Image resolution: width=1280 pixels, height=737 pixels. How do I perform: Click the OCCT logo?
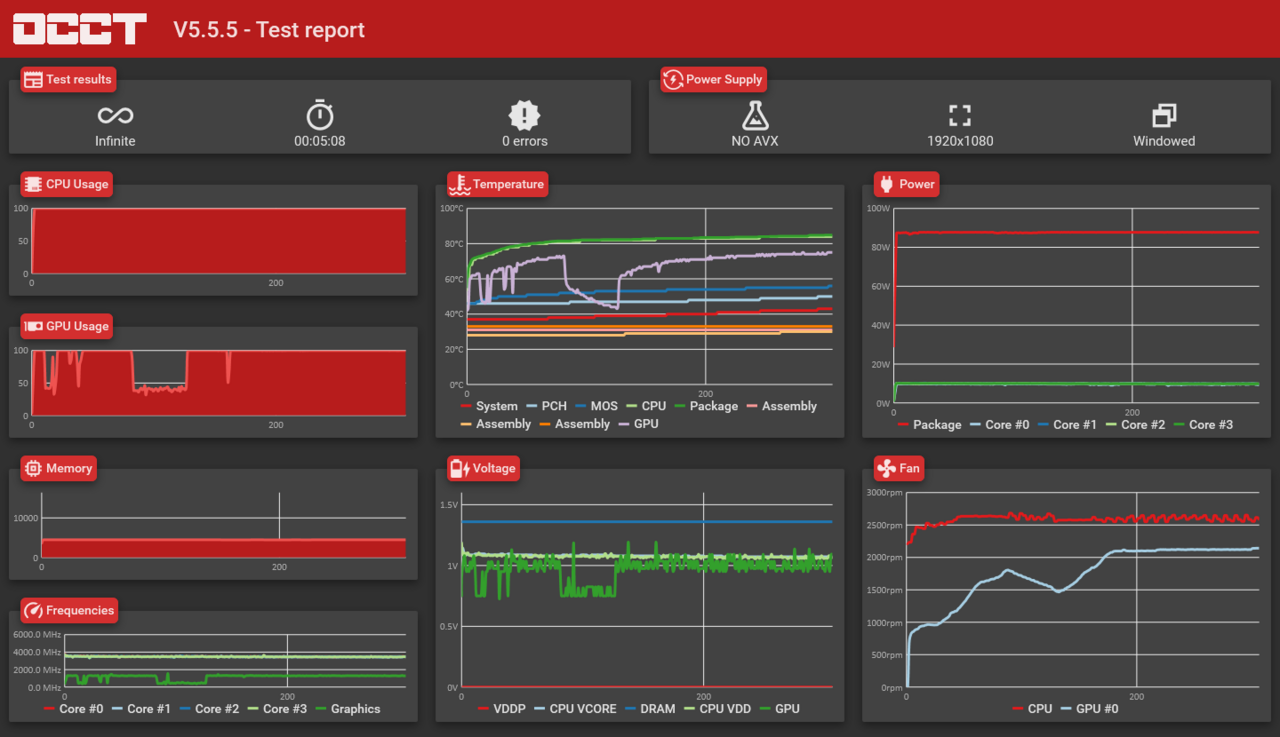point(80,29)
